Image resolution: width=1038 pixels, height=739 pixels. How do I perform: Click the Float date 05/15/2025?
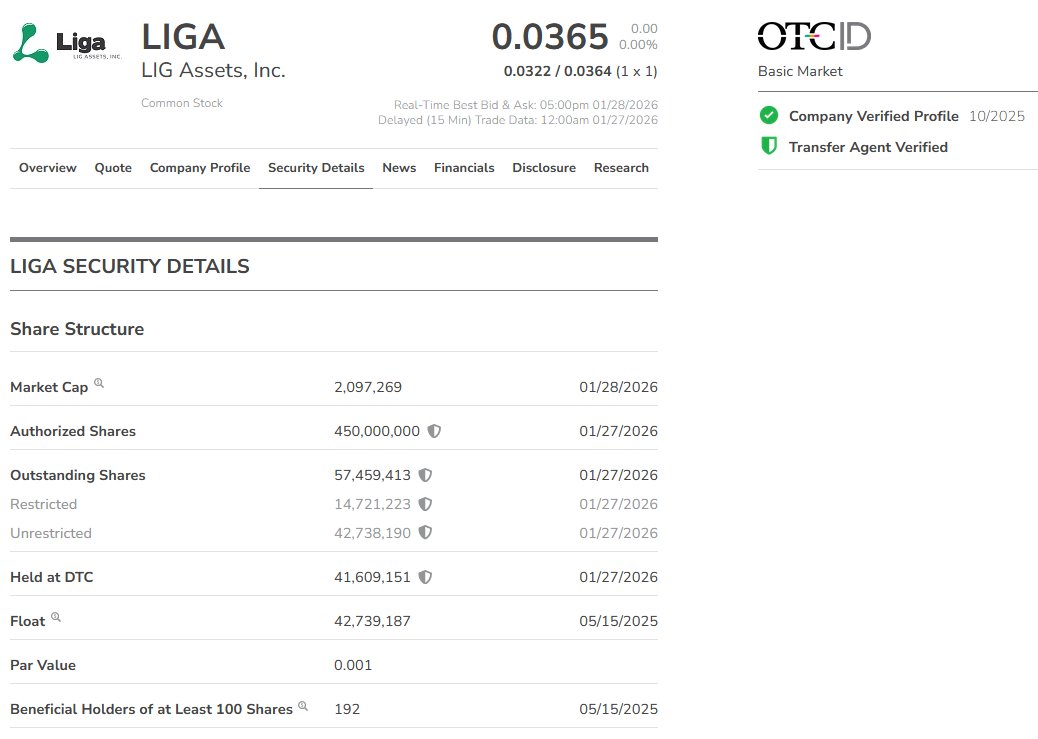coord(618,621)
